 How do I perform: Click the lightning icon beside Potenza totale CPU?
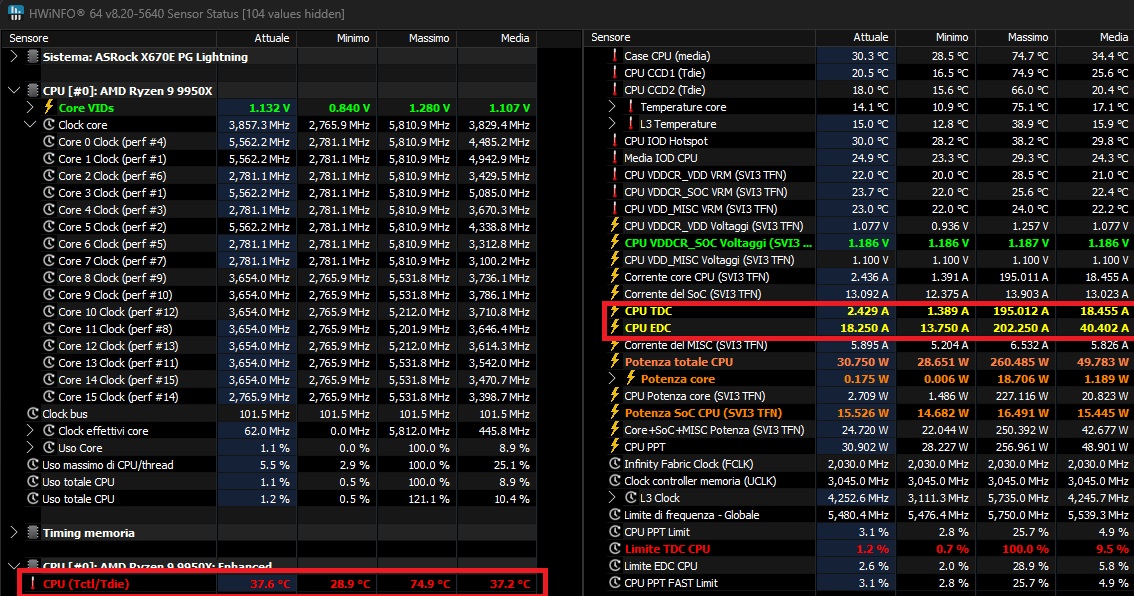[x=615, y=362]
